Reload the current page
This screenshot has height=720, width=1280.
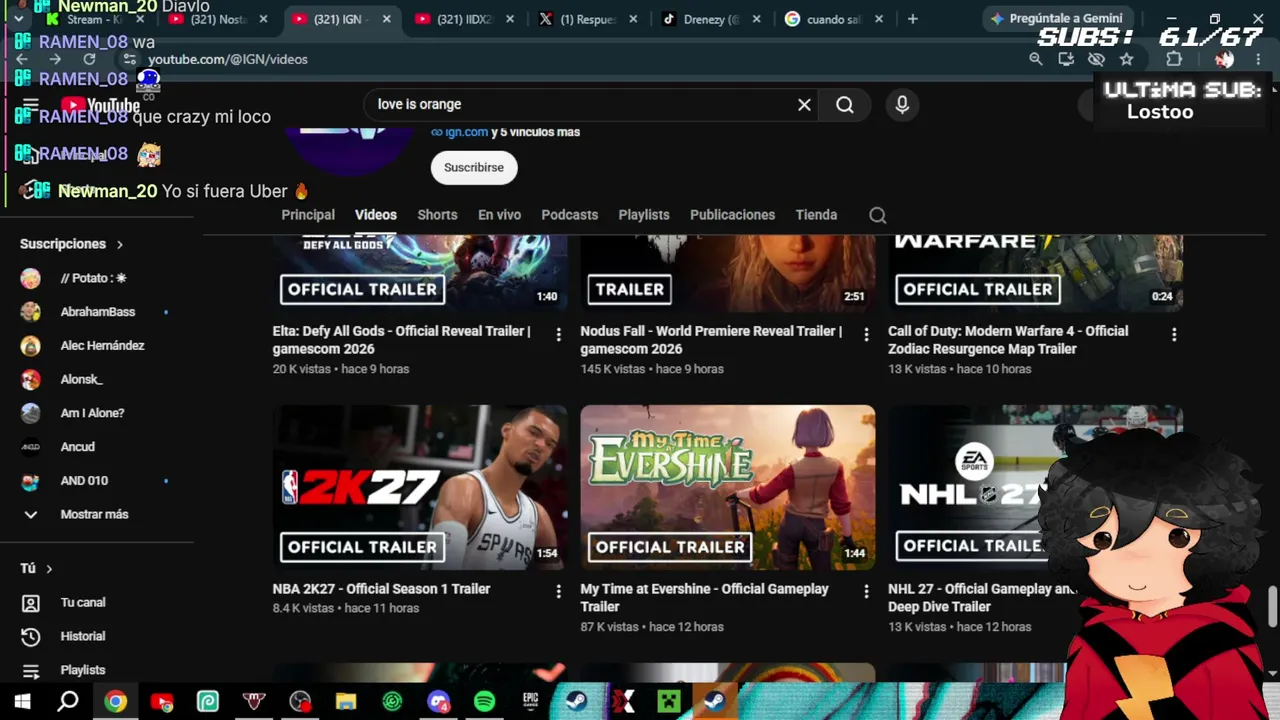coord(89,59)
